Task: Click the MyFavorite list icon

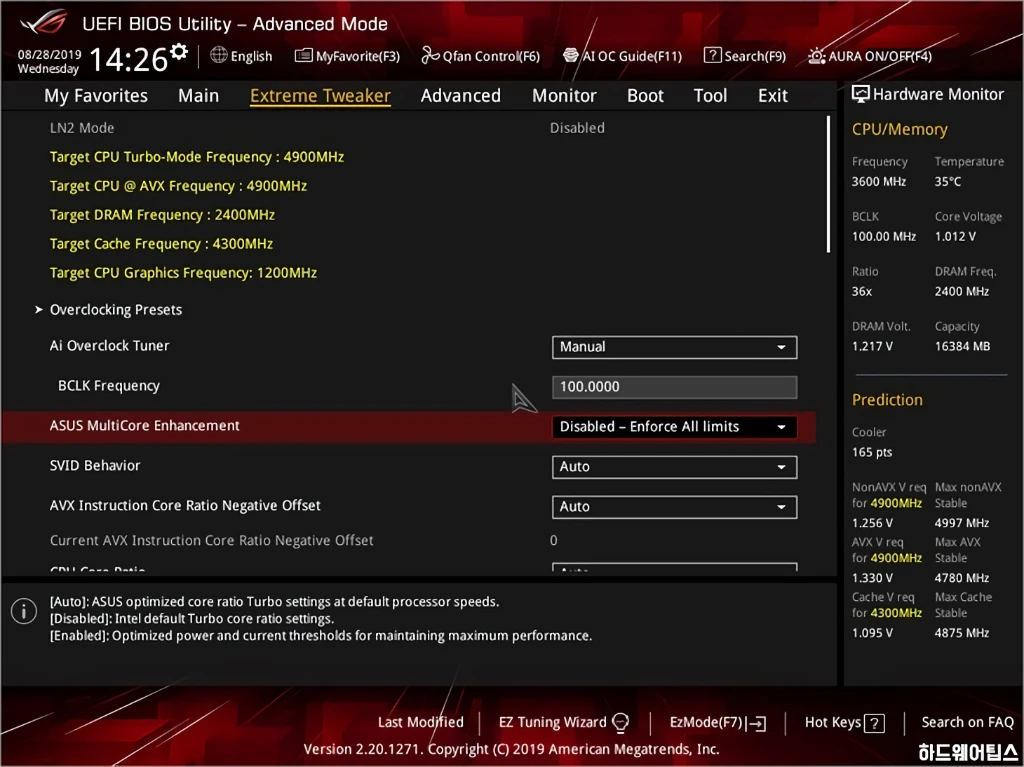Action: [x=304, y=56]
